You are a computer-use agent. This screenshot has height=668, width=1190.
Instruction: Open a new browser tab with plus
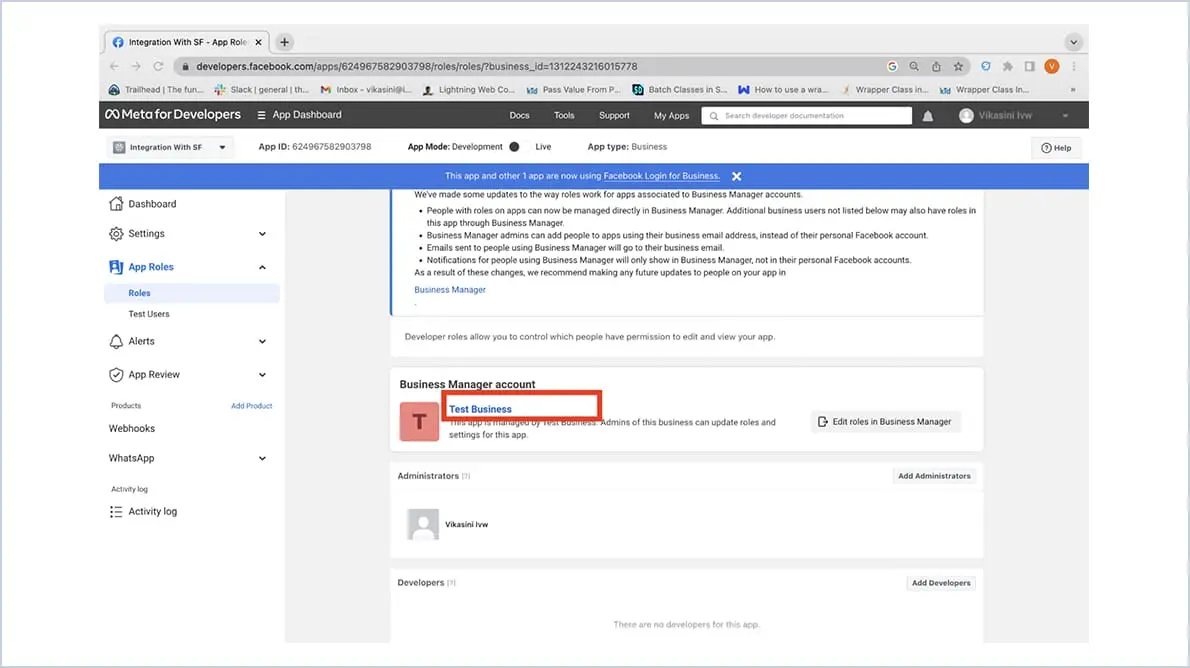[x=285, y=43]
